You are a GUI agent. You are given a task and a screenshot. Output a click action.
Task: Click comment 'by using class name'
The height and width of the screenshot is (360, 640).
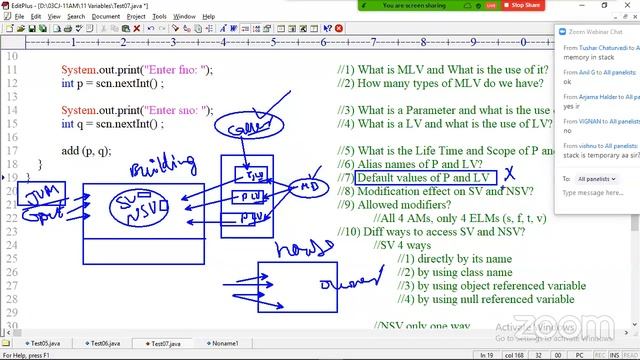[464, 272]
